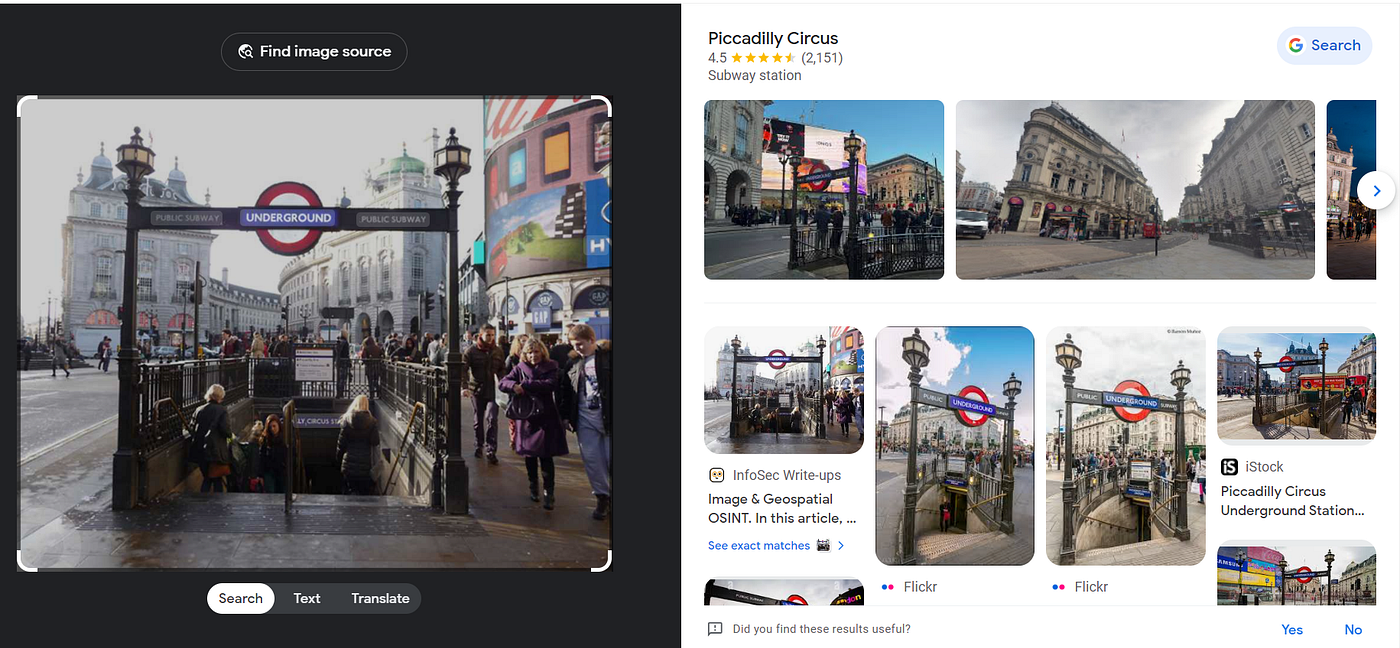Click the "Subway station" category text
The image size is (1400, 648).
click(x=755, y=76)
